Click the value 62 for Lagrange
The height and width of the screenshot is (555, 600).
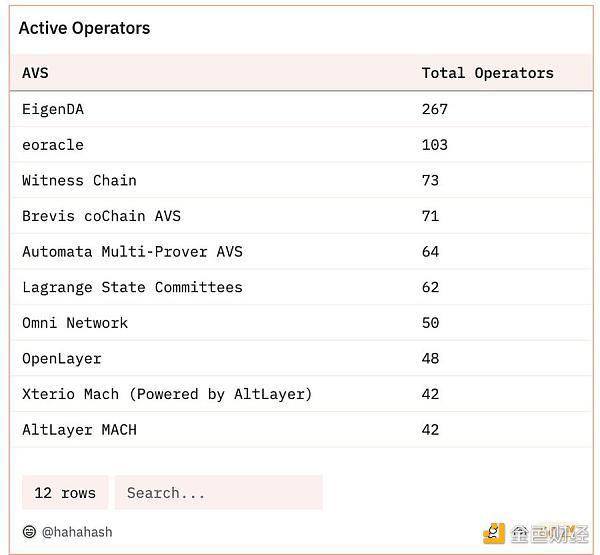pyautogui.click(x=430, y=287)
